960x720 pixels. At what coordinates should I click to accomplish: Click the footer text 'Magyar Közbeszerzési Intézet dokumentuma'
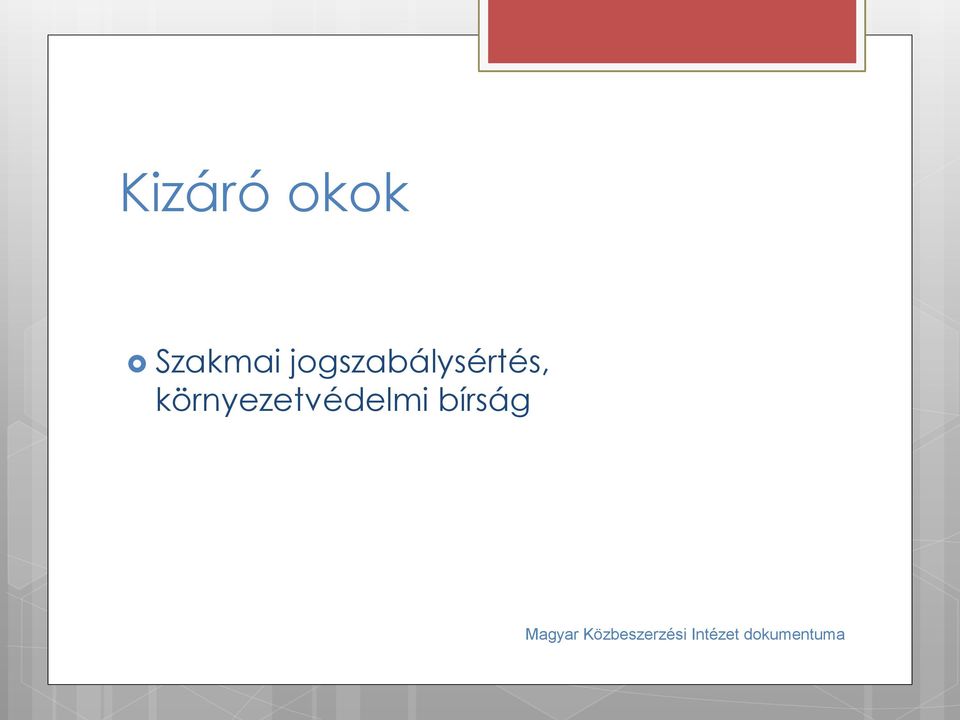tap(684, 634)
